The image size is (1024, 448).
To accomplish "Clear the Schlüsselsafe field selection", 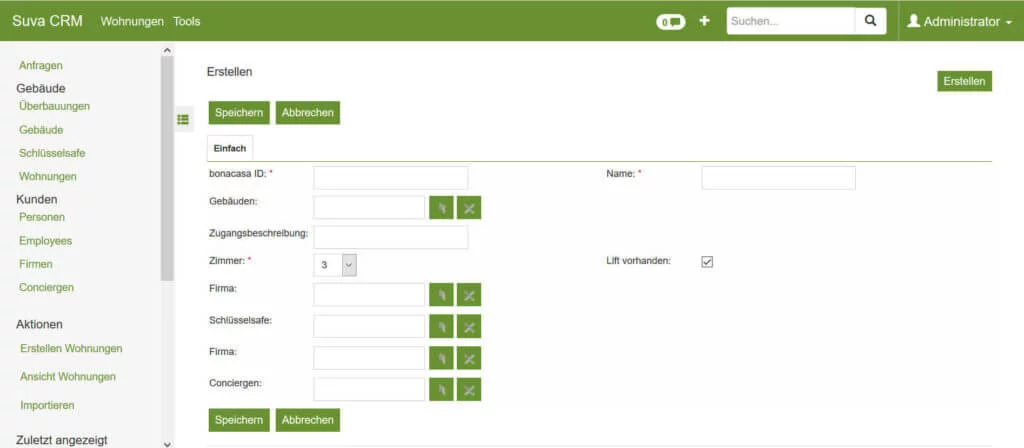I will [x=469, y=326].
